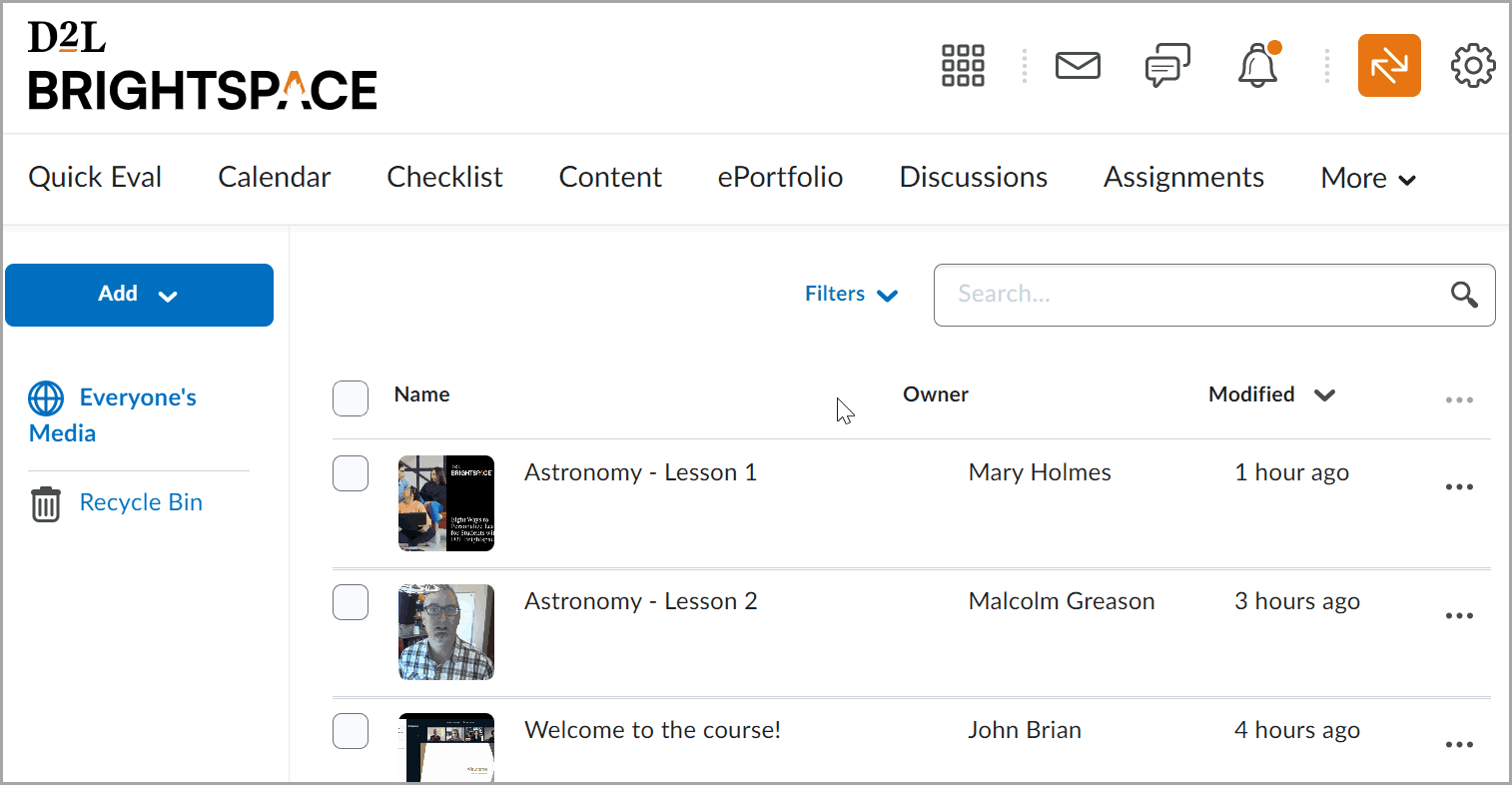Open the Assignments navigation item
1512x785 pixels.
[1183, 178]
